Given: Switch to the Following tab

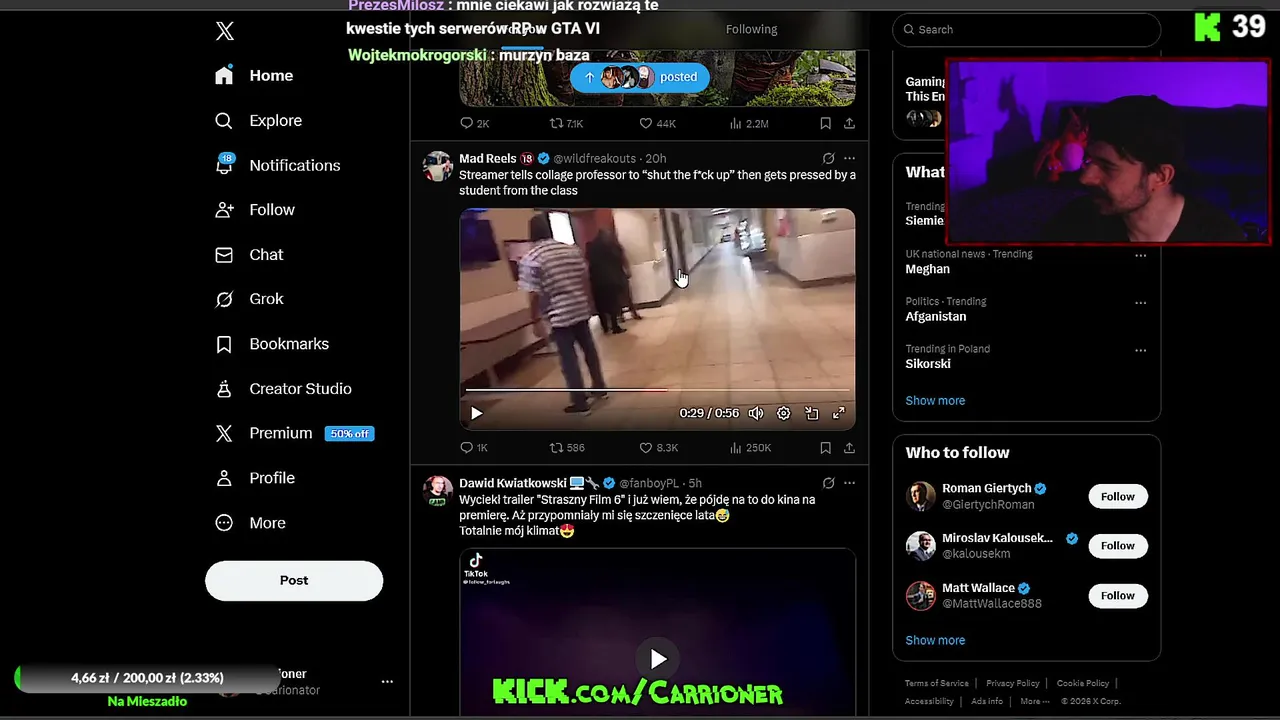Looking at the screenshot, I should pyautogui.click(x=751, y=29).
